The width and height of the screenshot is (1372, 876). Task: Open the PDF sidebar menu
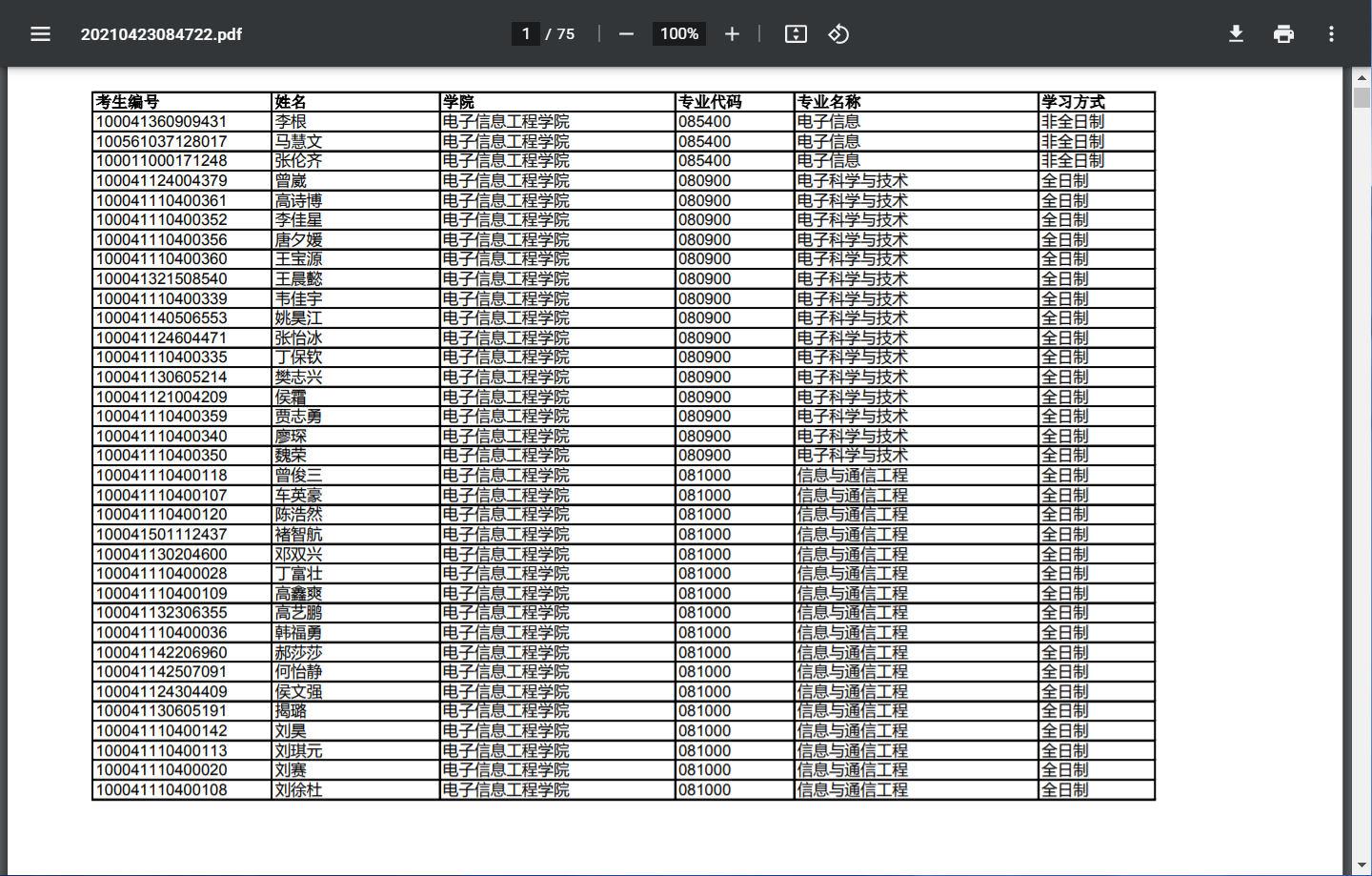coord(40,34)
